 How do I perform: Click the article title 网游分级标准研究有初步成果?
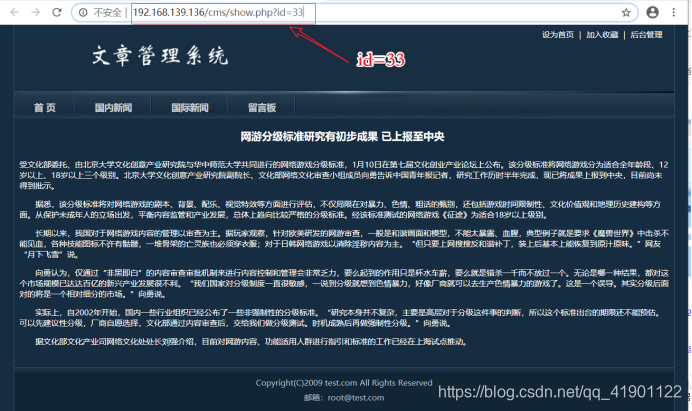pyautogui.click(x=309, y=137)
